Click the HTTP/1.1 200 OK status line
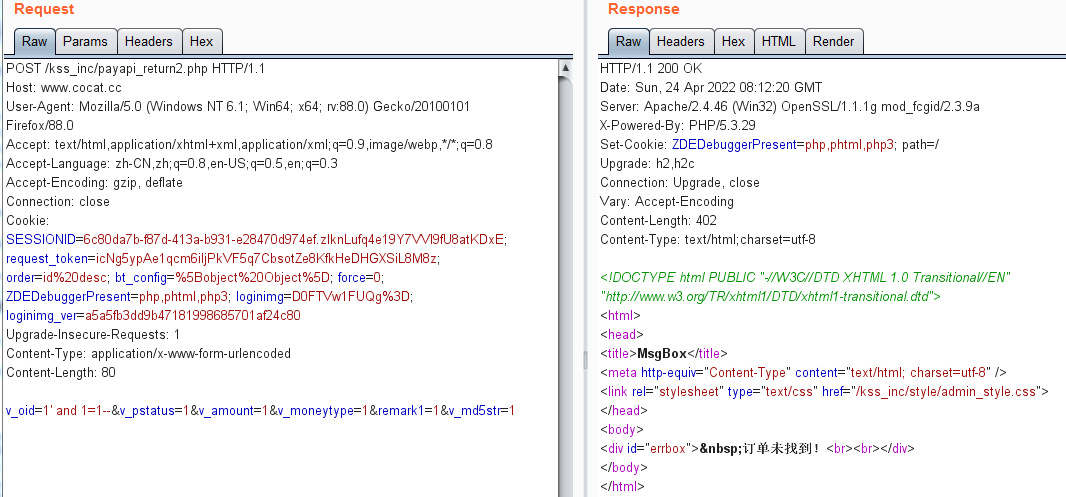 point(651,69)
